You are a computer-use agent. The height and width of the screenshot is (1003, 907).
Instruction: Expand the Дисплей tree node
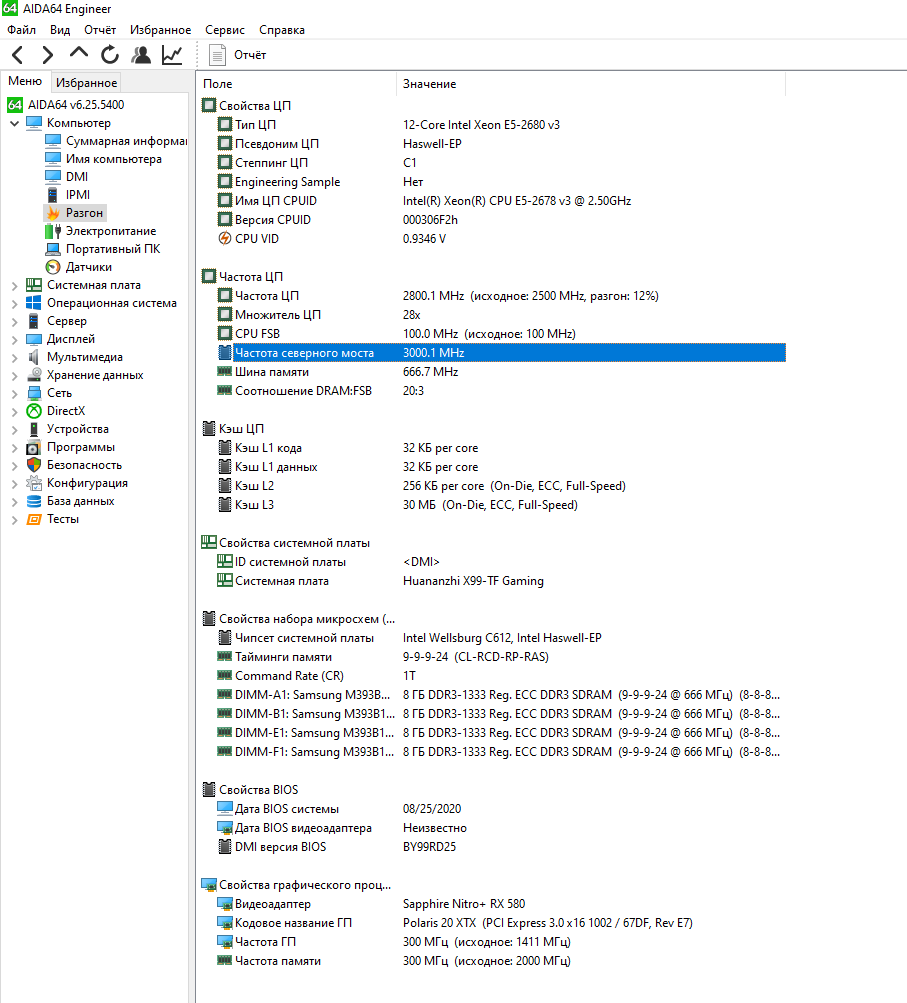coord(14,339)
